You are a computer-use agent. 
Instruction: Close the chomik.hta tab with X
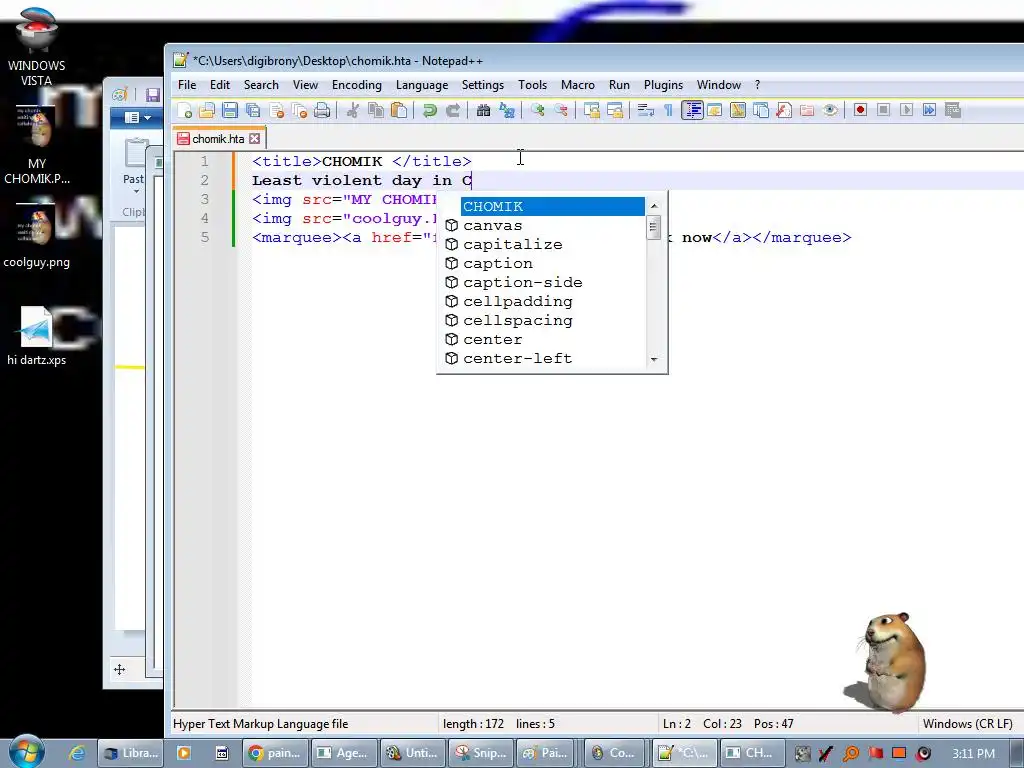255,138
